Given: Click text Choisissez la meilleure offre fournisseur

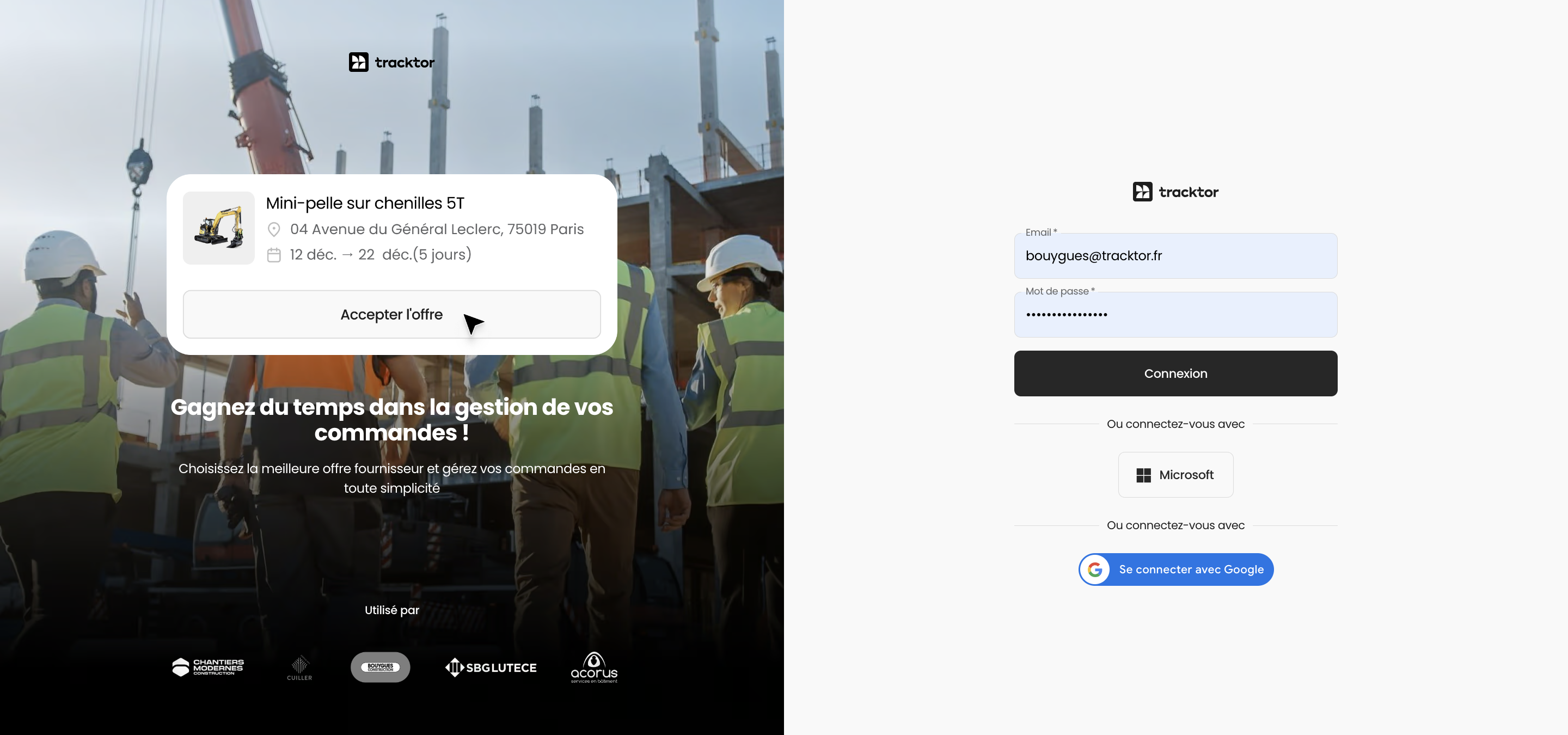Looking at the screenshot, I should pyautogui.click(x=391, y=478).
